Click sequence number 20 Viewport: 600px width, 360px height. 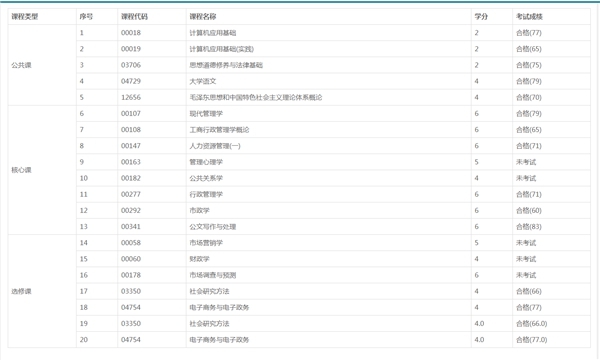pos(84,340)
